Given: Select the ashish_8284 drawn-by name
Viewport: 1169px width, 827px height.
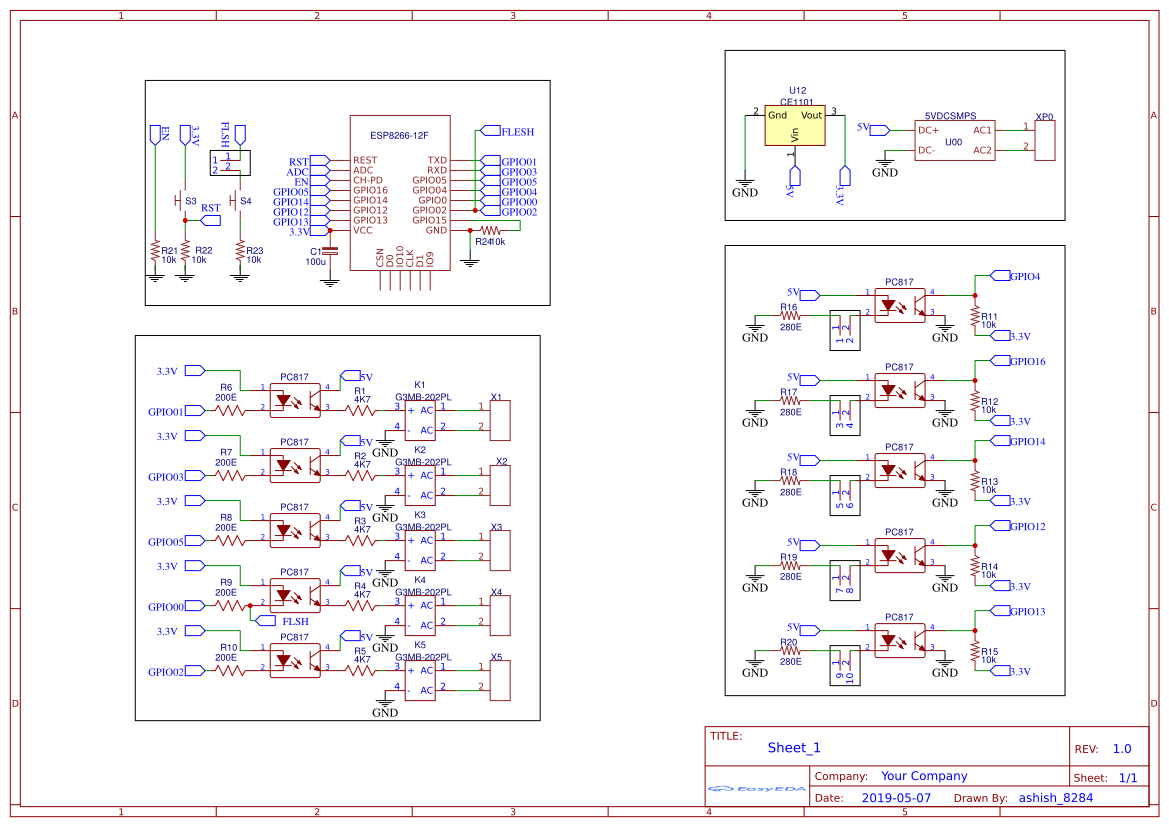Looking at the screenshot, I should [x=1055, y=798].
